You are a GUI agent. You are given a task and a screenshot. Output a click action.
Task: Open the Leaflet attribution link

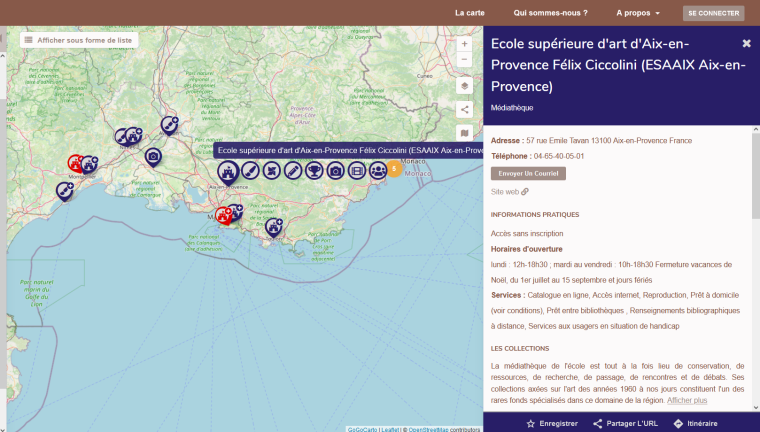[x=390, y=430]
